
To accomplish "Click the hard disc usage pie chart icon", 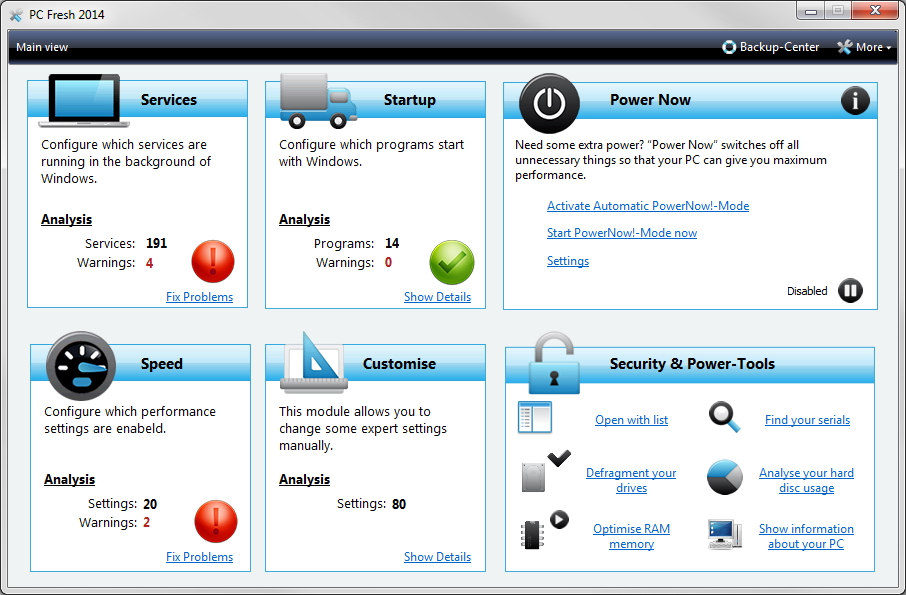I will coord(724,478).
